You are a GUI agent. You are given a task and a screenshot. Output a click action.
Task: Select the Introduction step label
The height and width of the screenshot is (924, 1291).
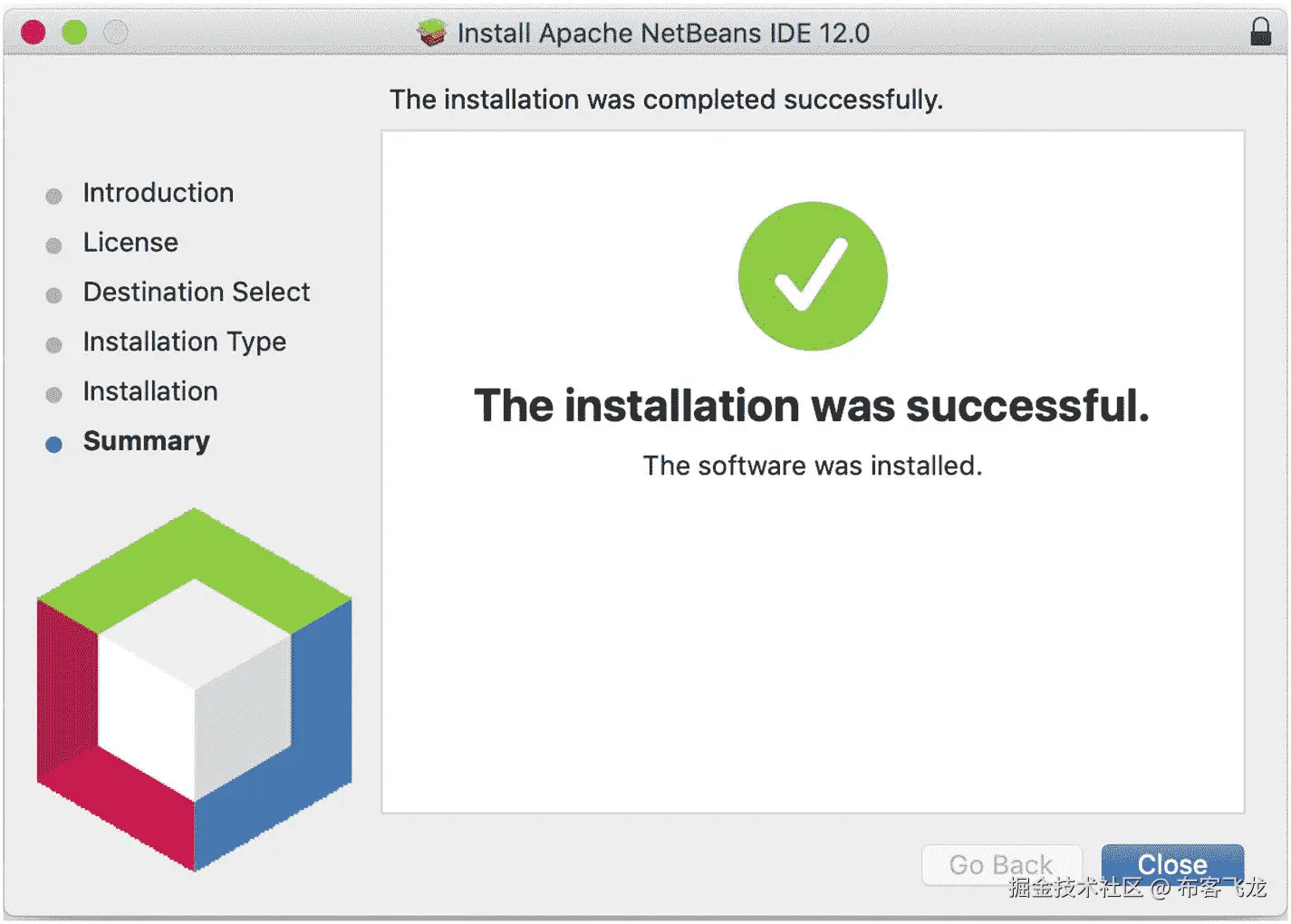click(159, 193)
